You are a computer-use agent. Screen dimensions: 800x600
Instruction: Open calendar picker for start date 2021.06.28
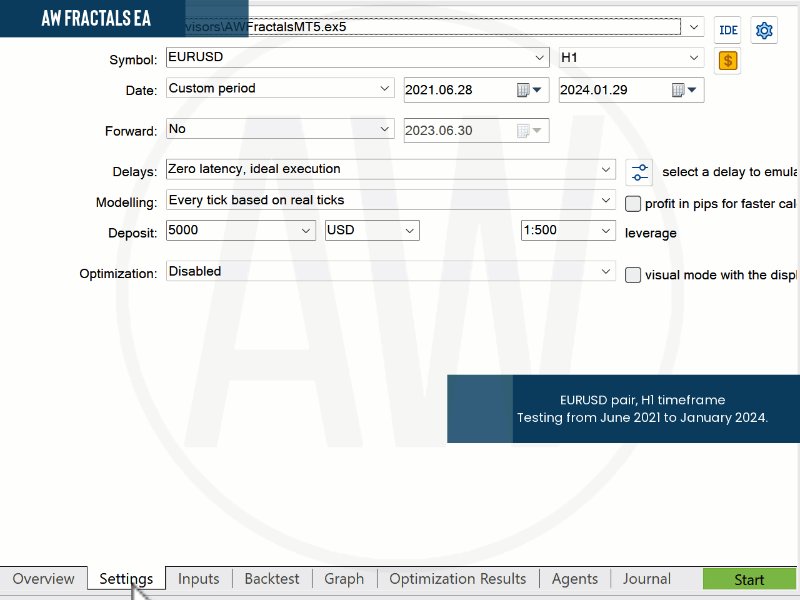click(529, 90)
